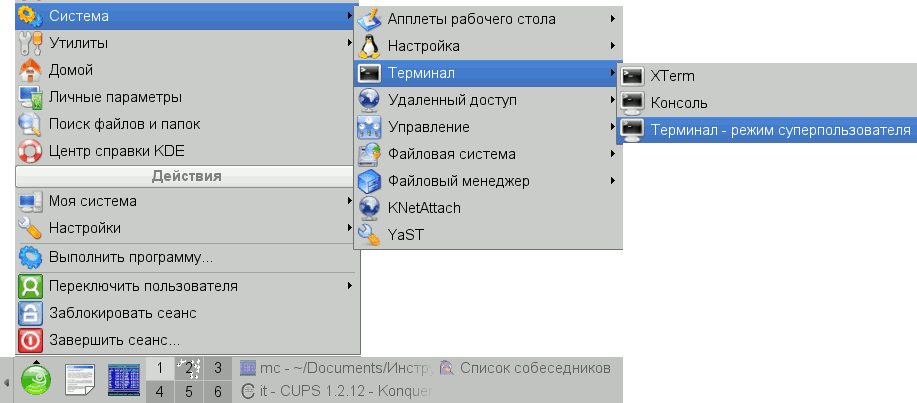
Task: Expand the Настройка submenu arrow
Action: tap(612, 46)
